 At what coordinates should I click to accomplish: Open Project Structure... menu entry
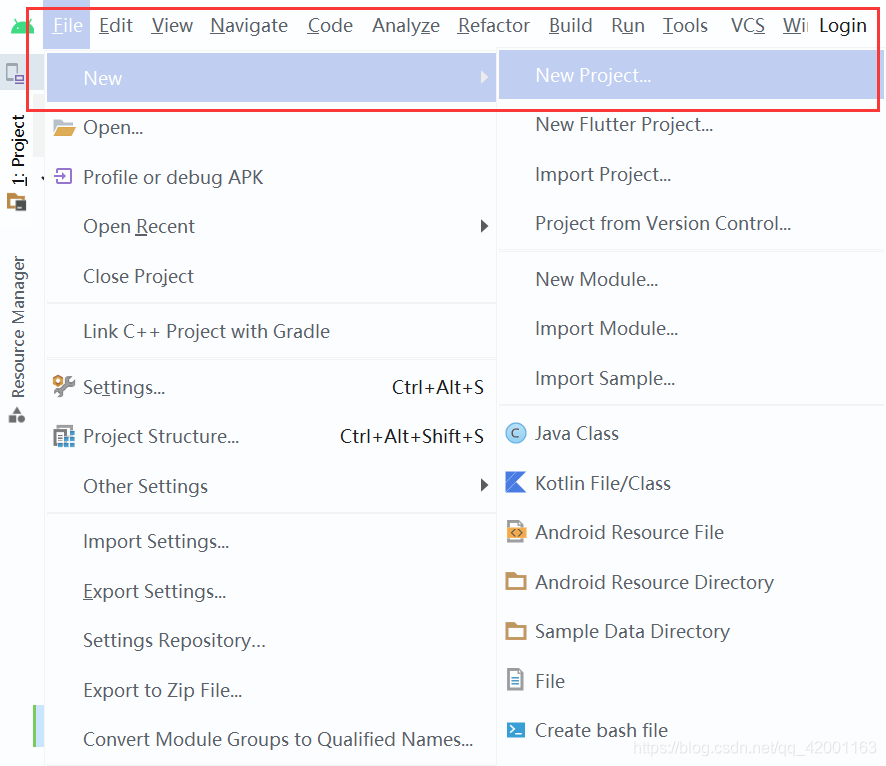(271, 436)
